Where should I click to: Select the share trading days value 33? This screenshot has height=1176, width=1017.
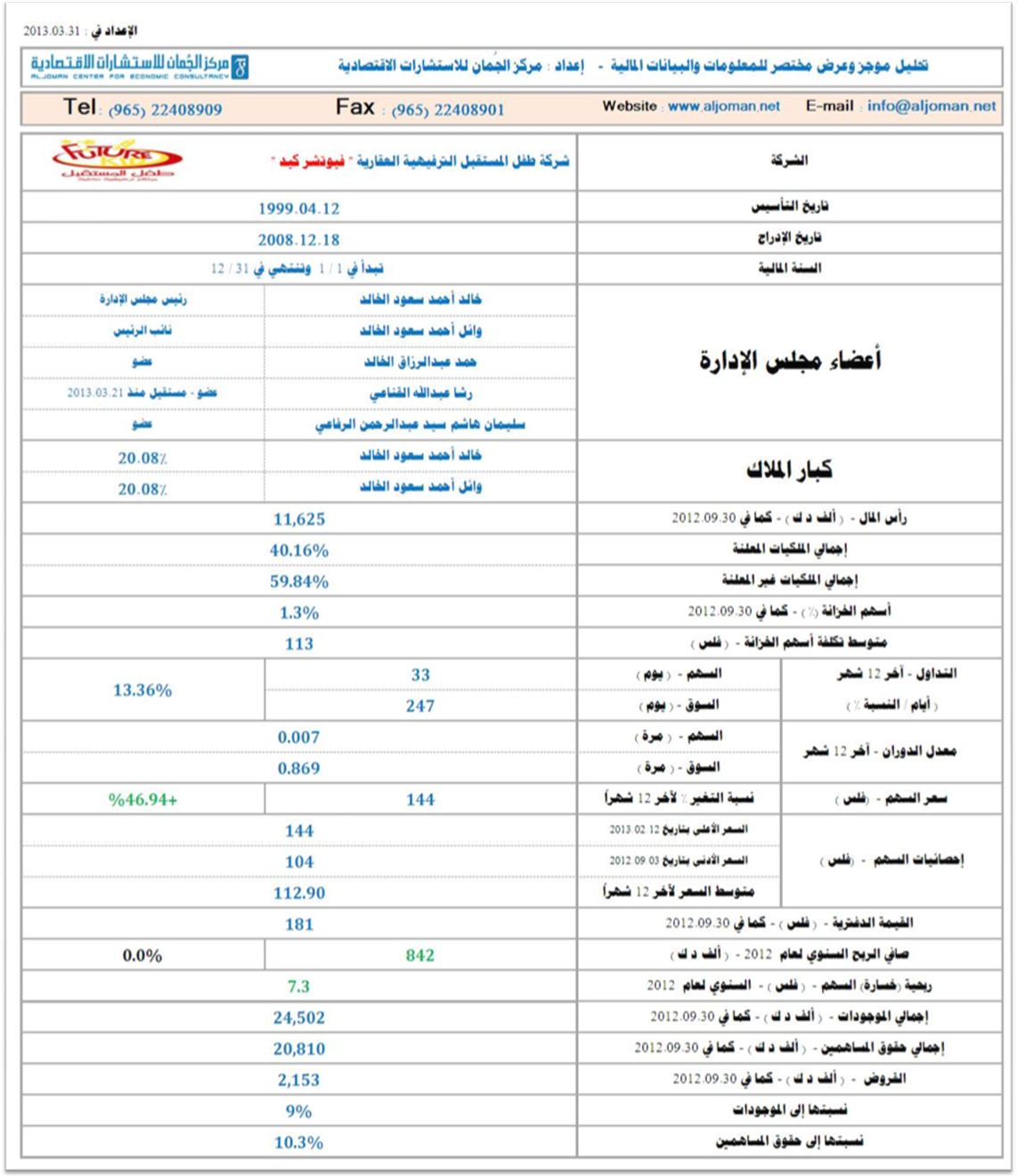tap(420, 675)
